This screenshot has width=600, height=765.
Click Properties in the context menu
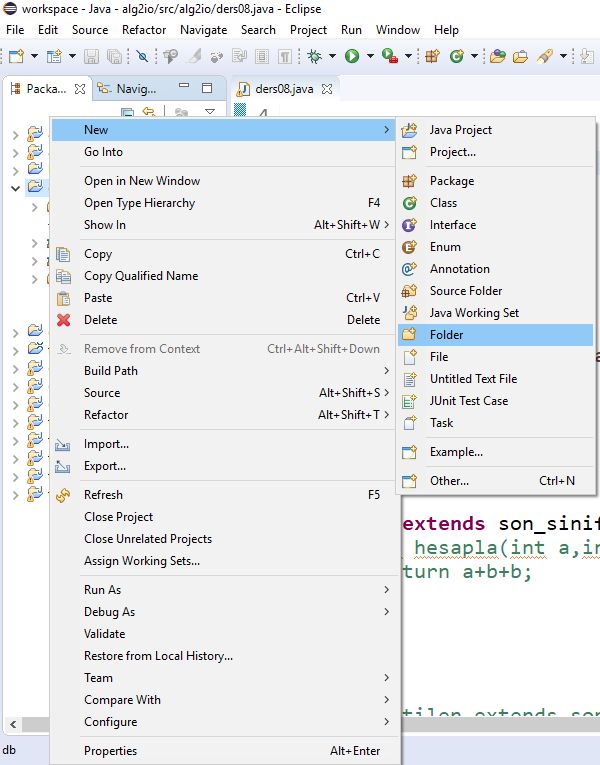coord(223,751)
